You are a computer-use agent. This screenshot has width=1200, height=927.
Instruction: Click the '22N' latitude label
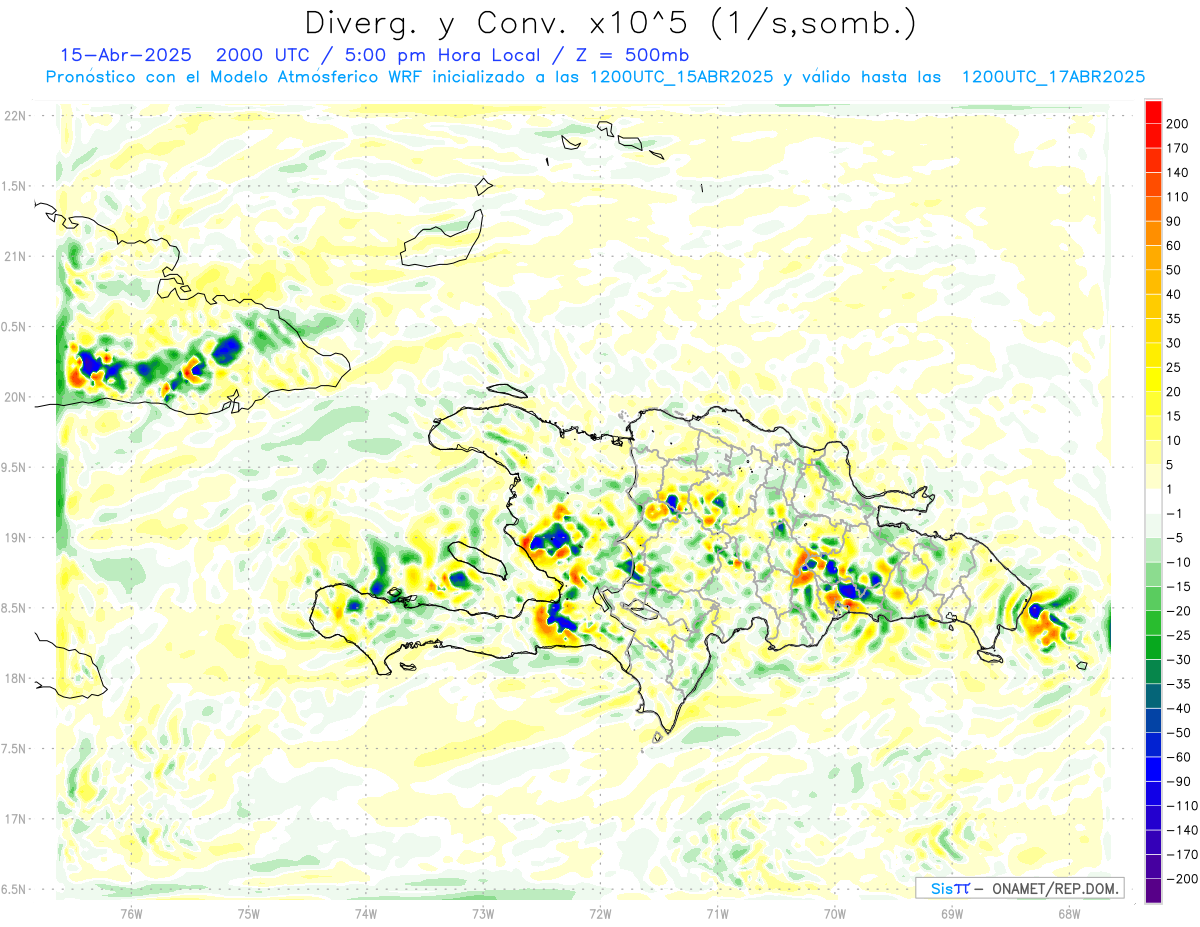(16, 116)
